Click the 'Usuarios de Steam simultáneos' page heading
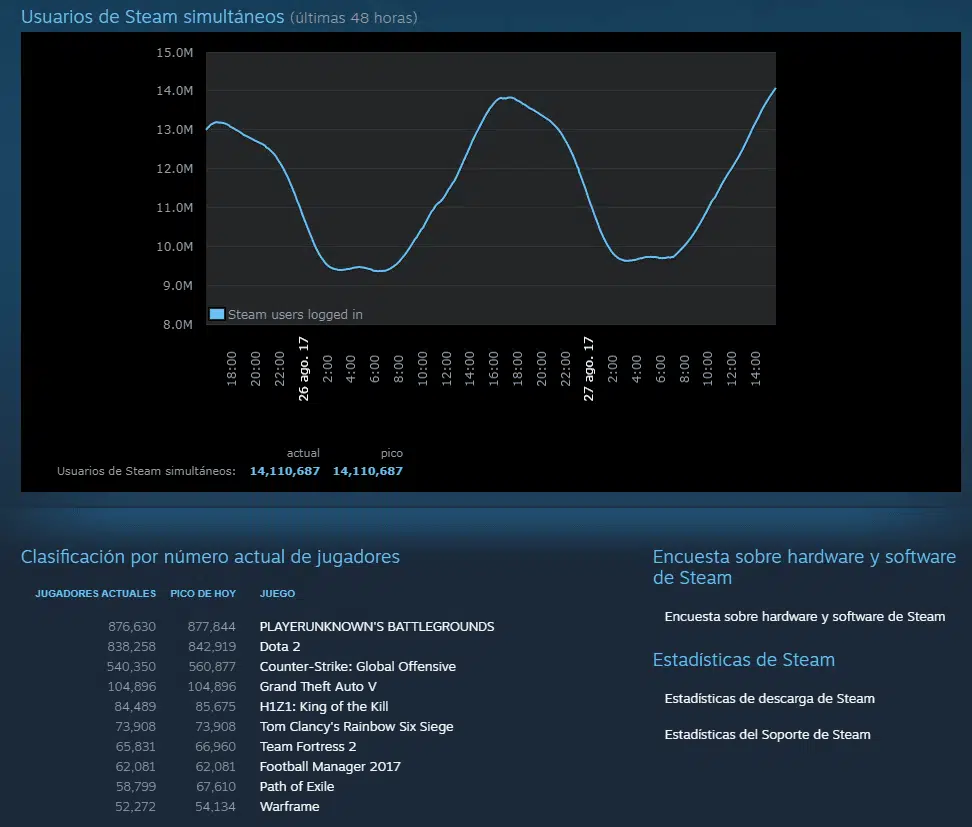972x827 pixels. (152, 17)
